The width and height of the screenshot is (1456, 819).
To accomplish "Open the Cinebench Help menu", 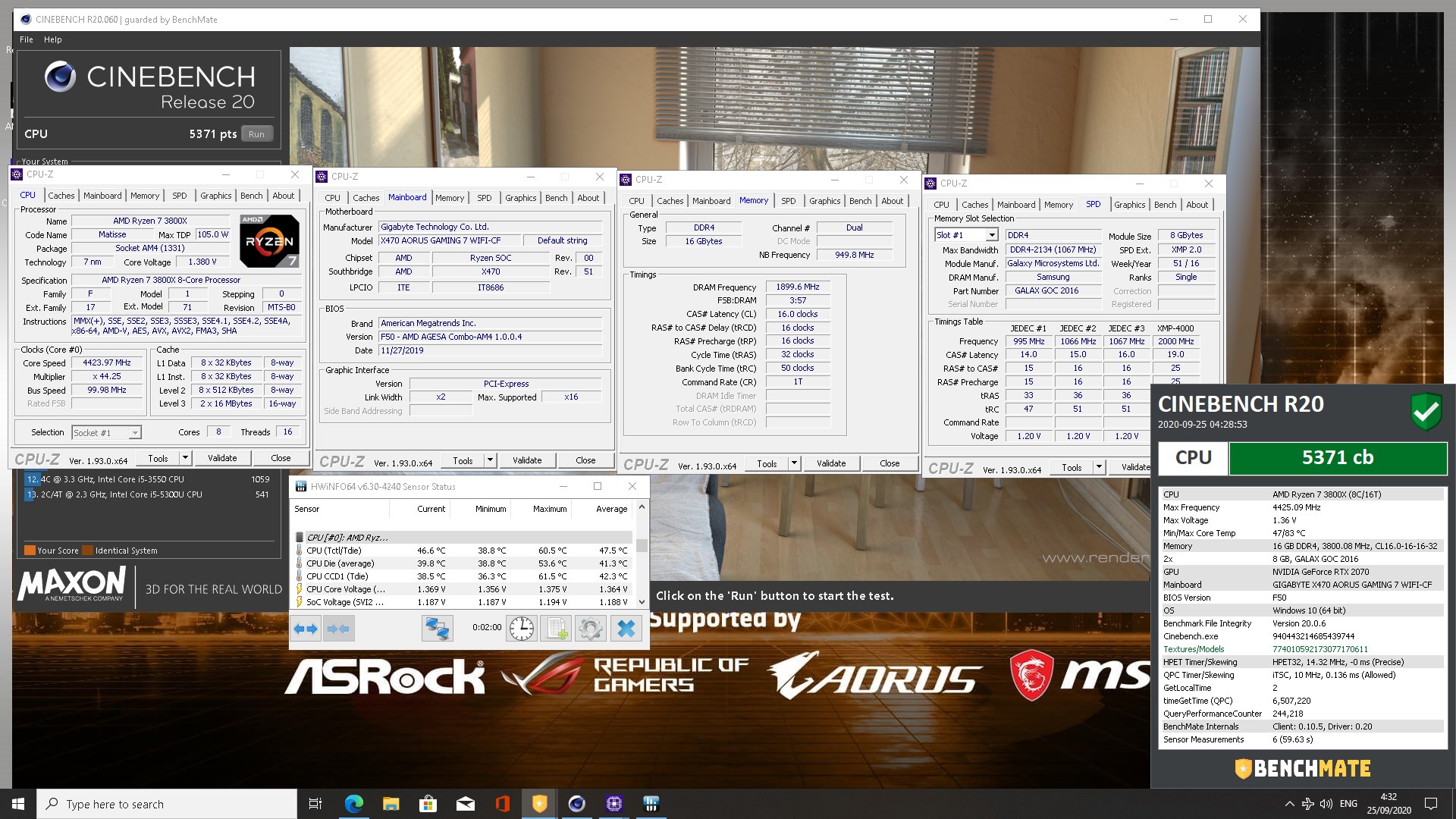I will click(53, 39).
